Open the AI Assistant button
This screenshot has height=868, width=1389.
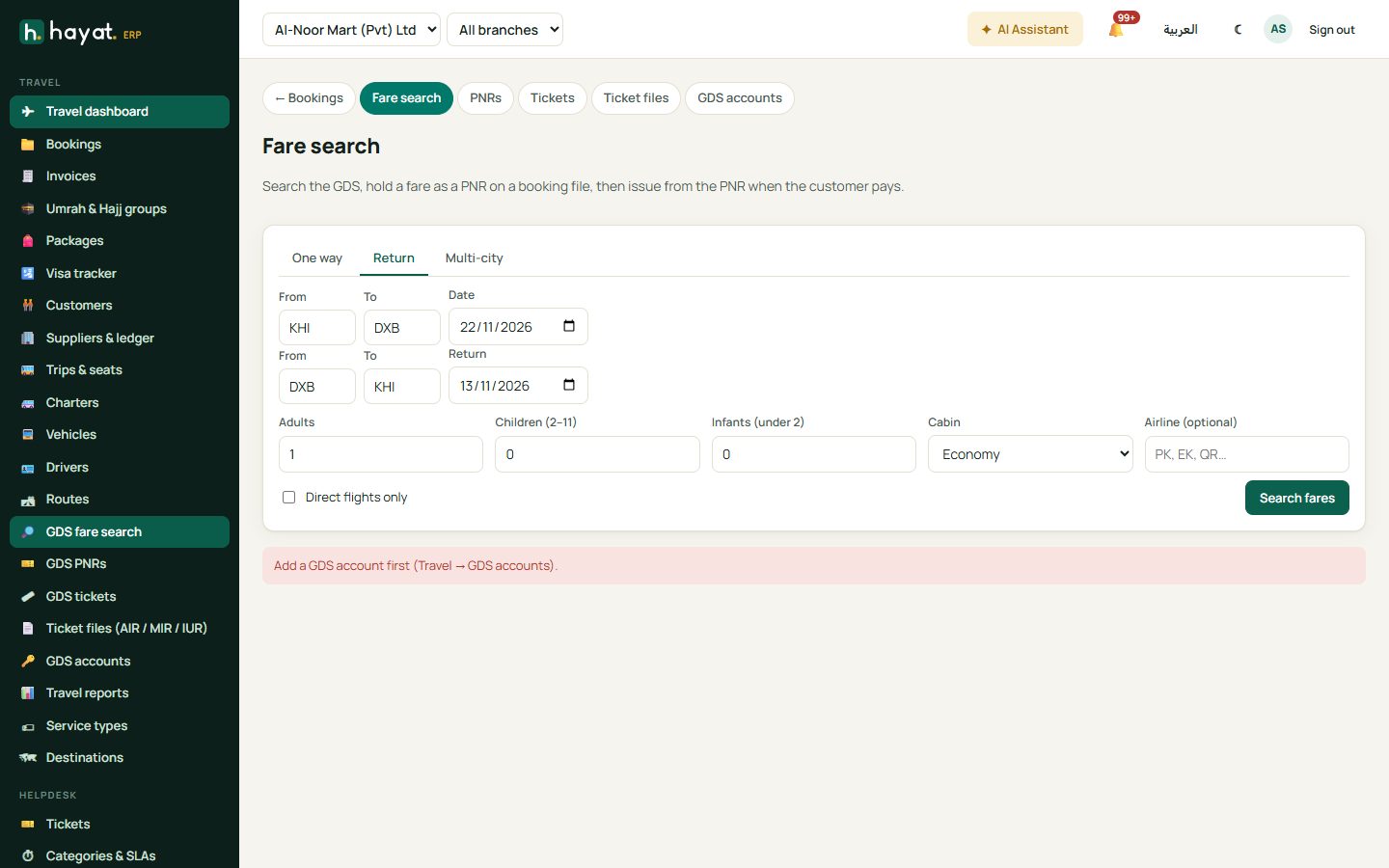pyautogui.click(x=1025, y=30)
